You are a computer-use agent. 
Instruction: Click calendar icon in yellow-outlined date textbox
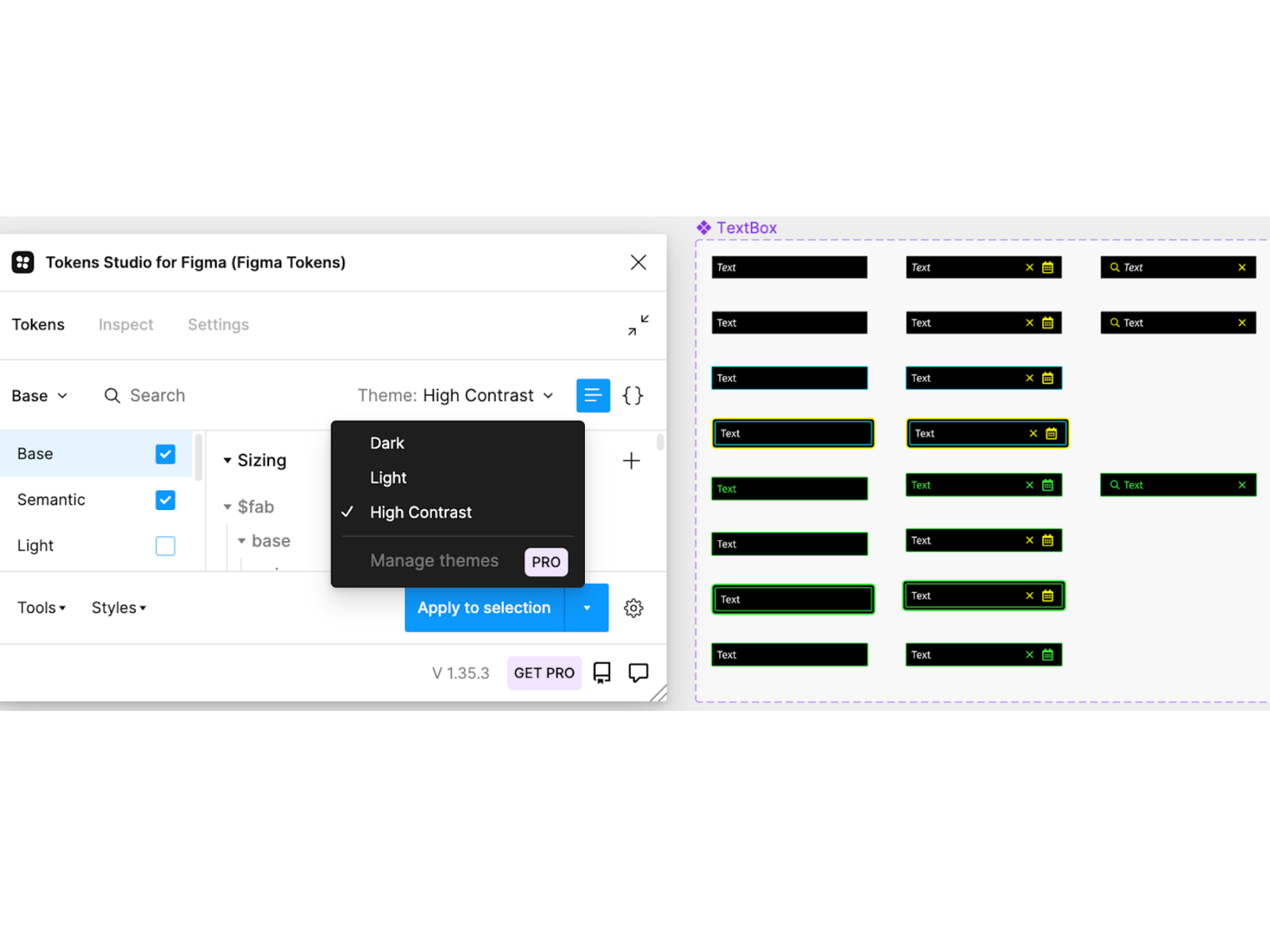point(1052,434)
